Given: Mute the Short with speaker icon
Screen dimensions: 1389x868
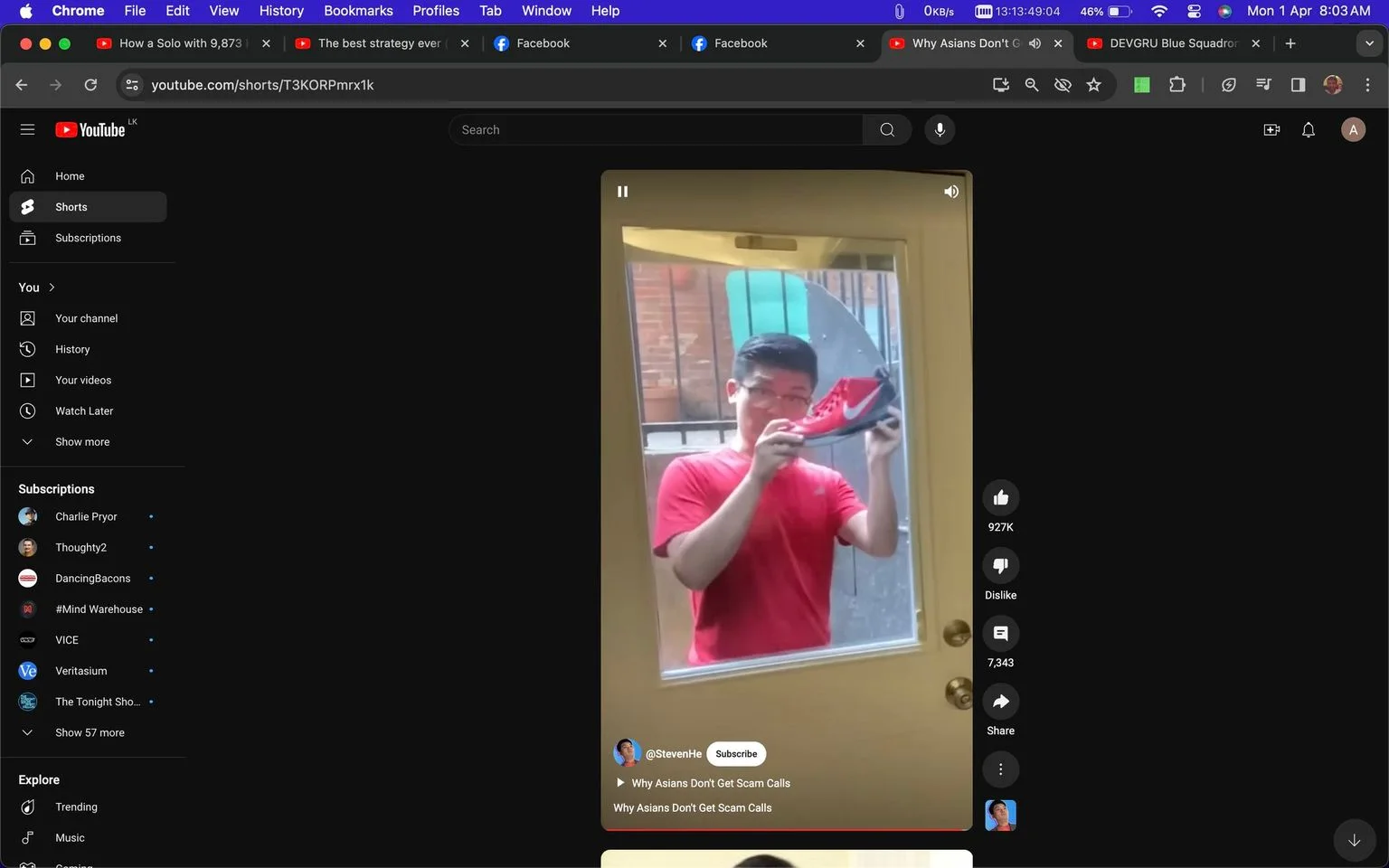Looking at the screenshot, I should pos(951,192).
